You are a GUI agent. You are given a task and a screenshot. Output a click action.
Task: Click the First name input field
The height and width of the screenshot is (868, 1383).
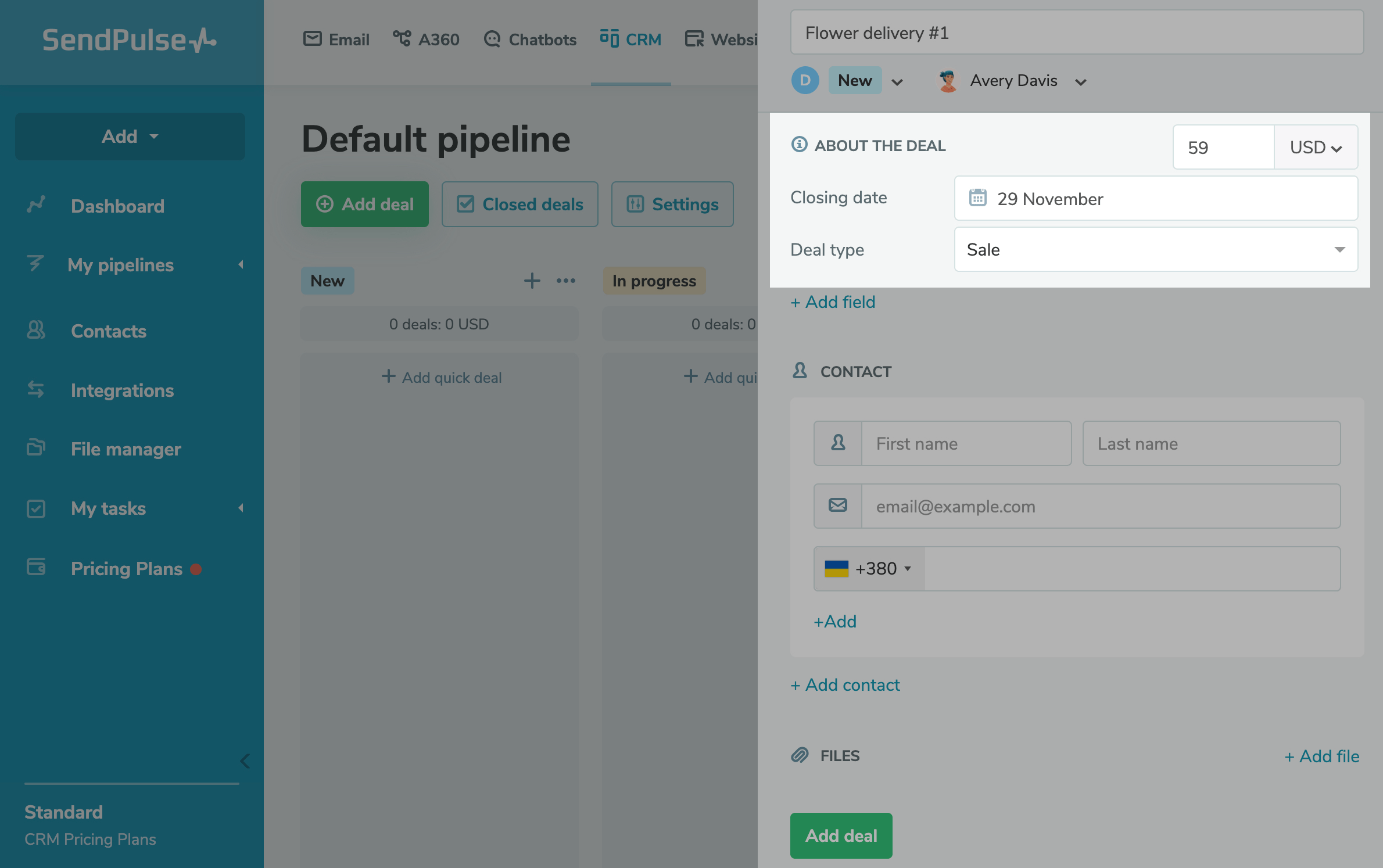(966, 444)
